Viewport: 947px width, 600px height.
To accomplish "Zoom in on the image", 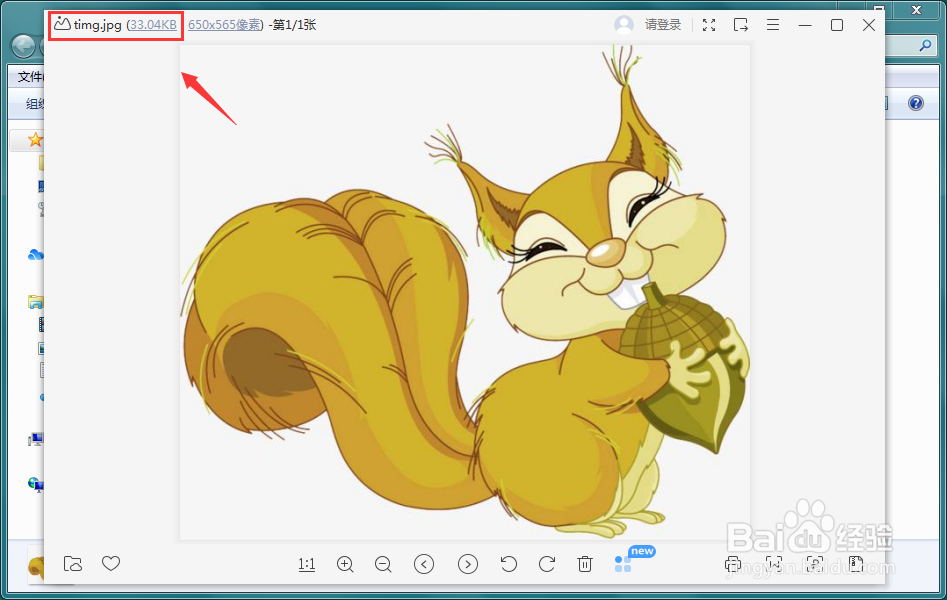I will pos(345,564).
